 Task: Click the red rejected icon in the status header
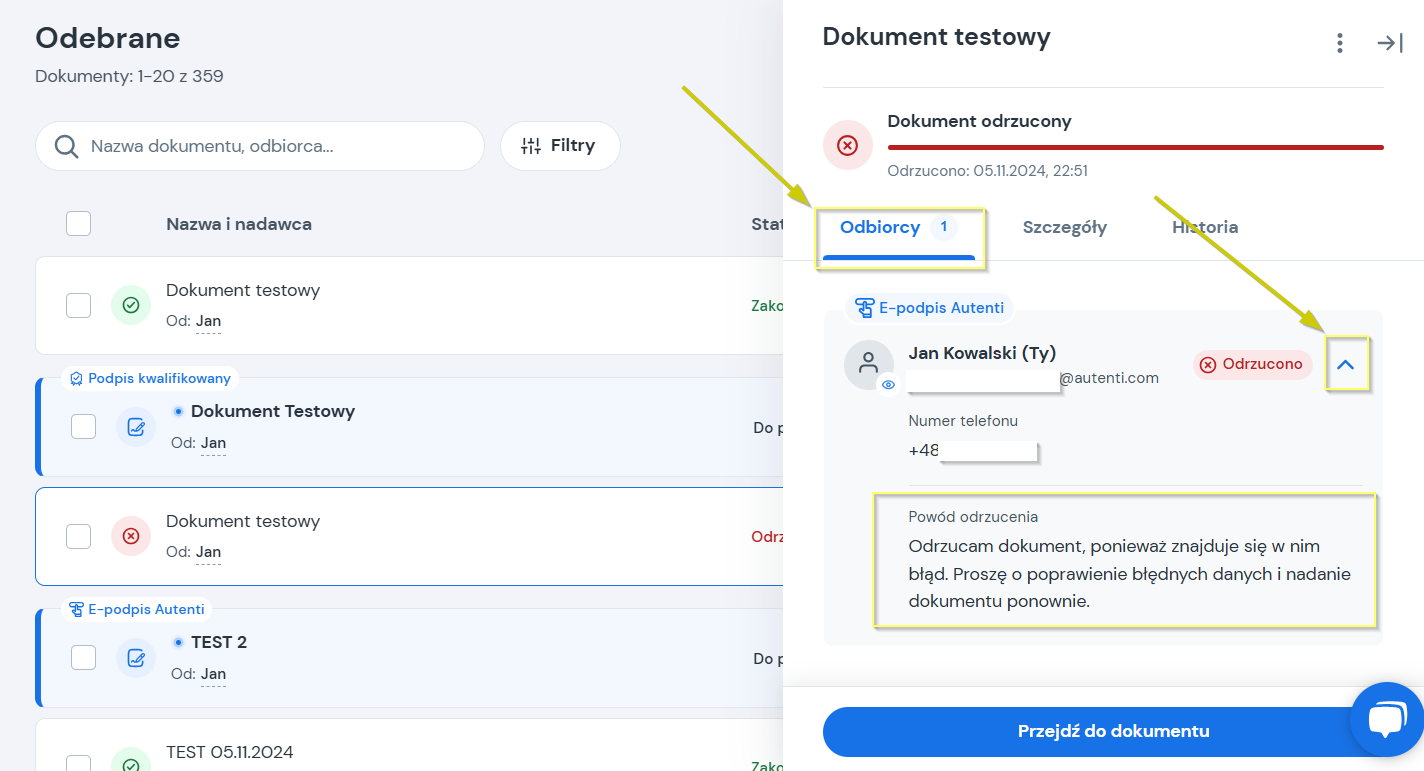pyautogui.click(x=847, y=146)
